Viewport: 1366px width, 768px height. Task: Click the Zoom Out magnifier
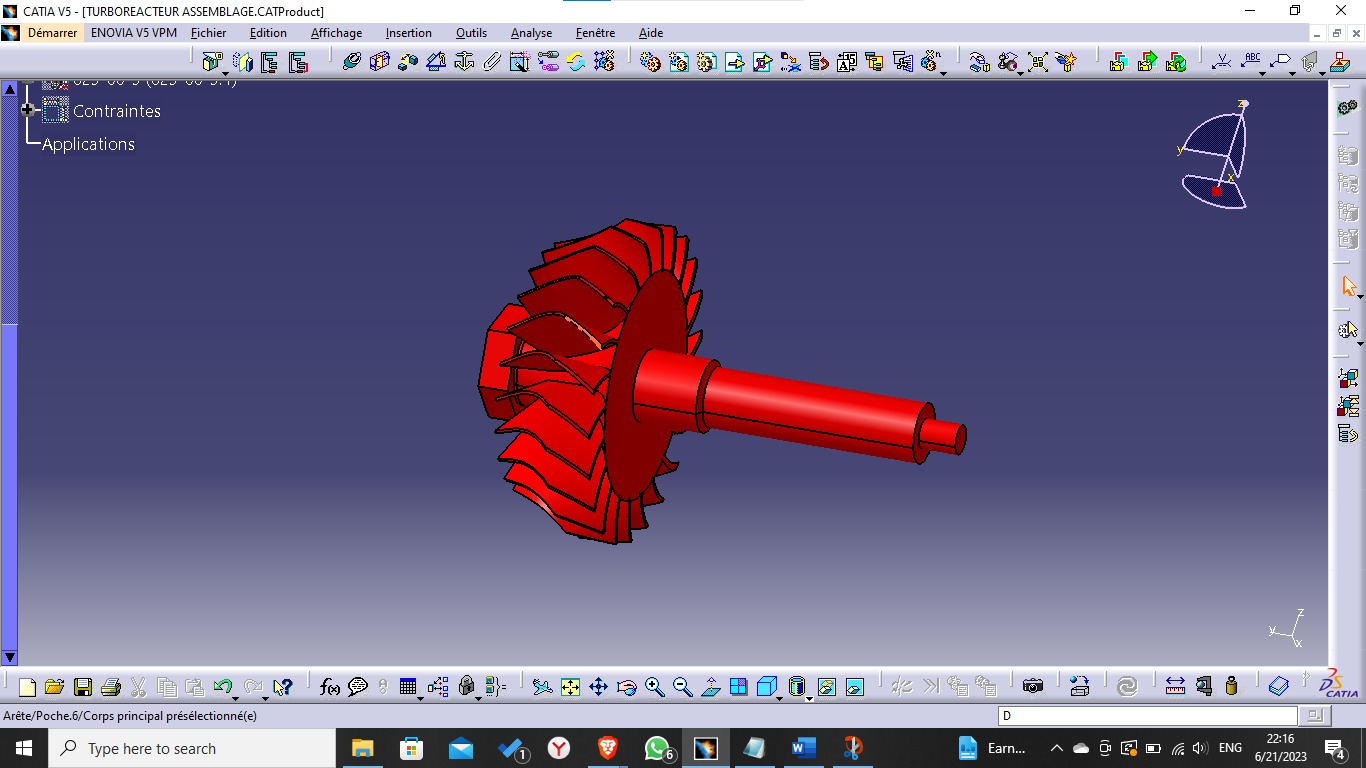click(x=683, y=687)
